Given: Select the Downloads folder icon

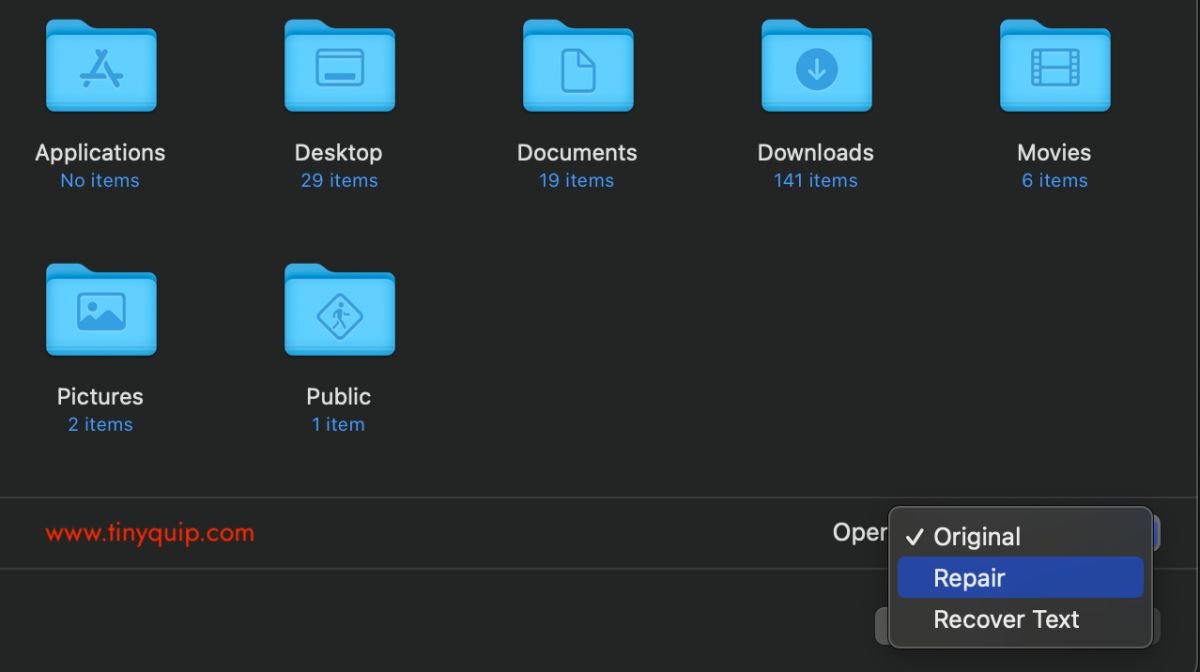Looking at the screenshot, I should (x=816, y=66).
